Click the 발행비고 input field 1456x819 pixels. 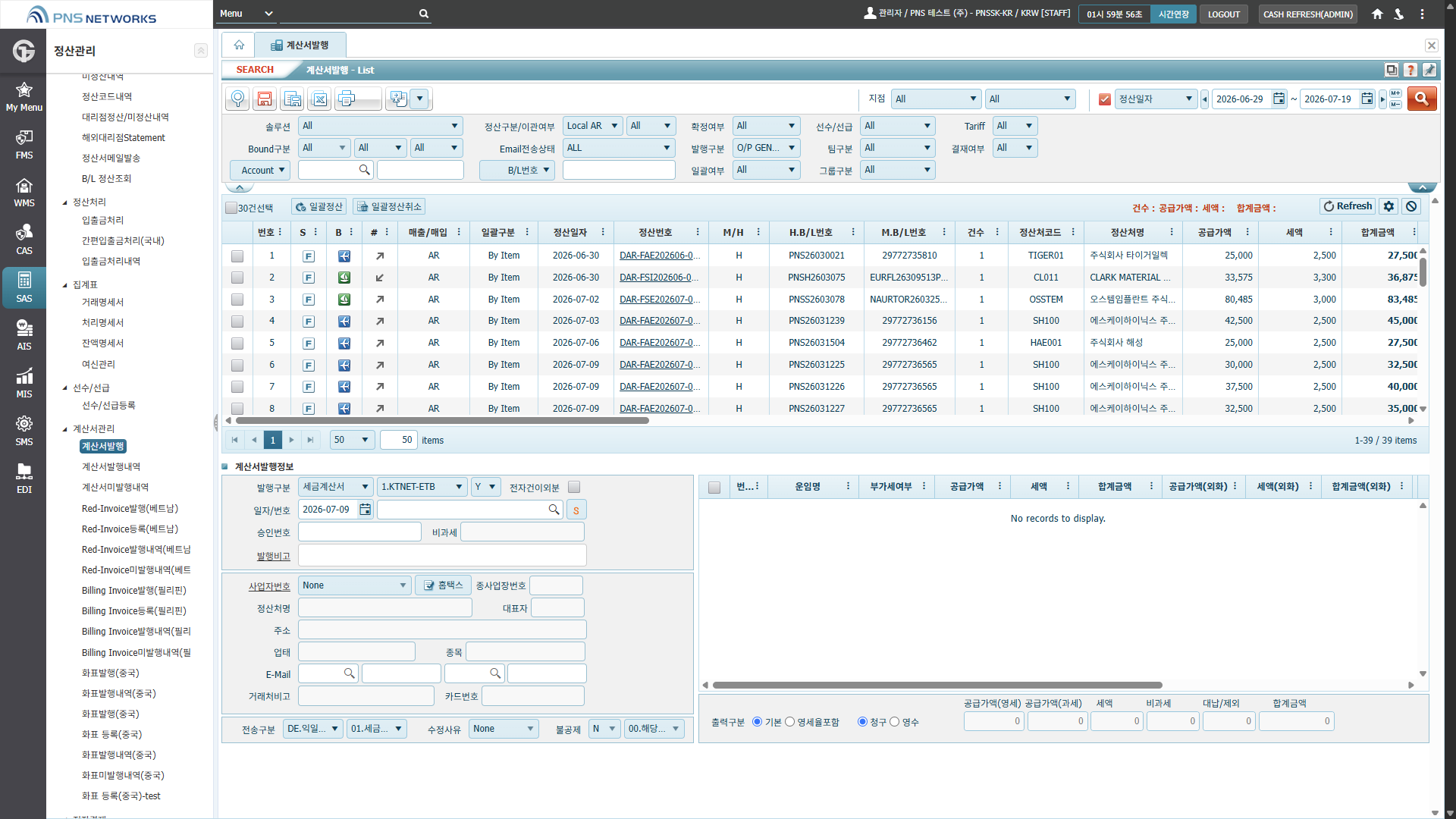pyautogui.click(x=442, y=555)
